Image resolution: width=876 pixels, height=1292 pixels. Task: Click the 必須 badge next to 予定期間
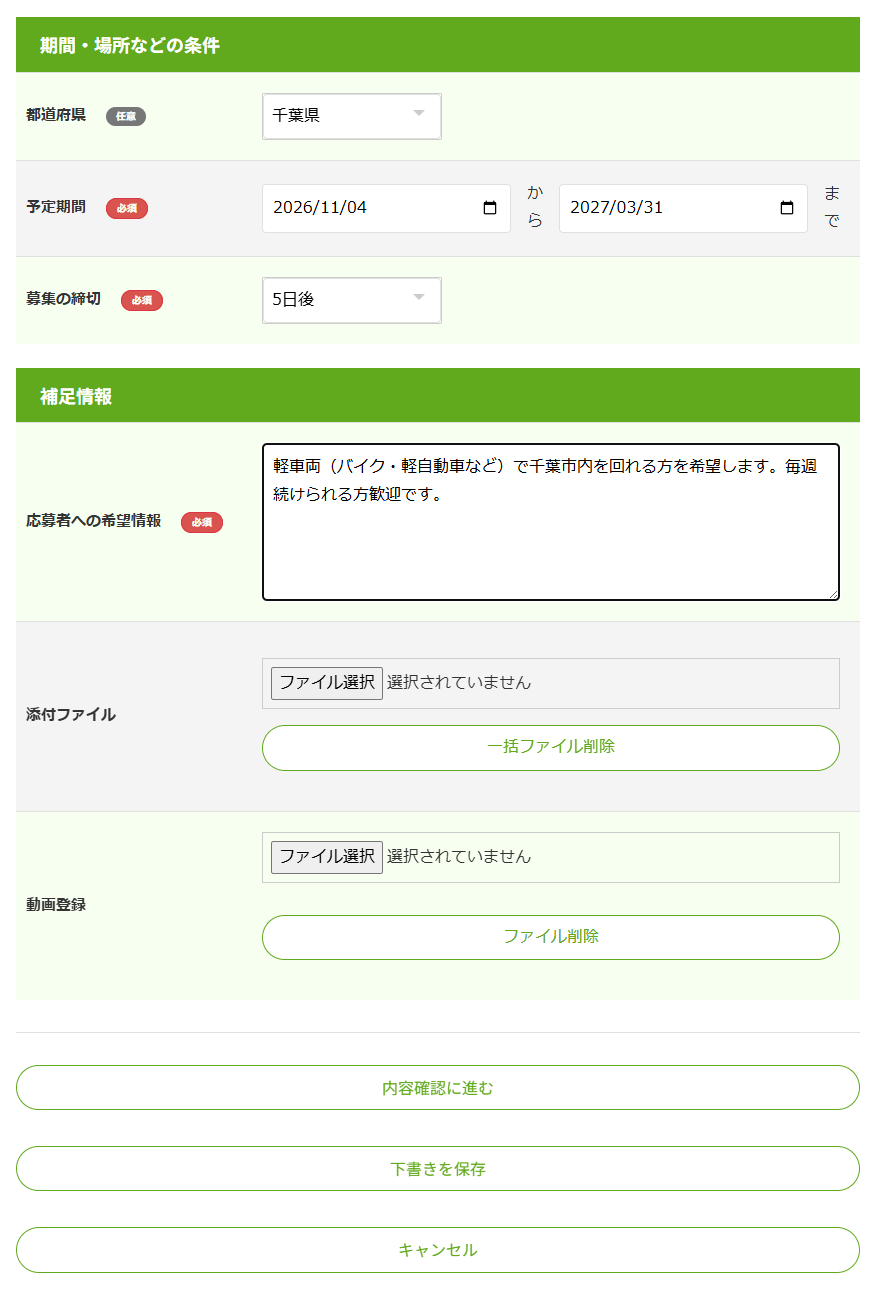(x=127, y=208)
